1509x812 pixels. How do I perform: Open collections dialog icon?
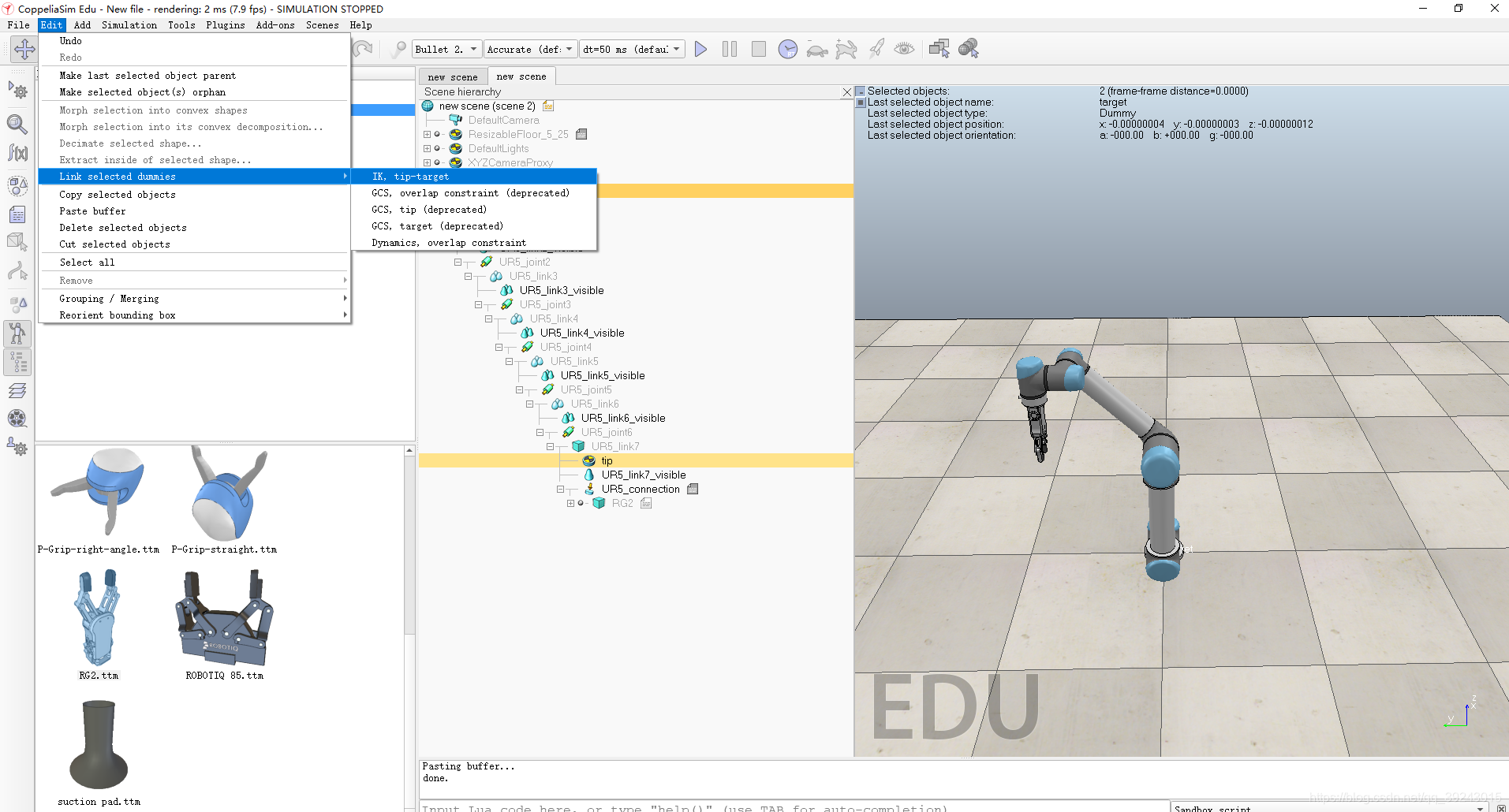pyautogui.click(x=17, y=186)
